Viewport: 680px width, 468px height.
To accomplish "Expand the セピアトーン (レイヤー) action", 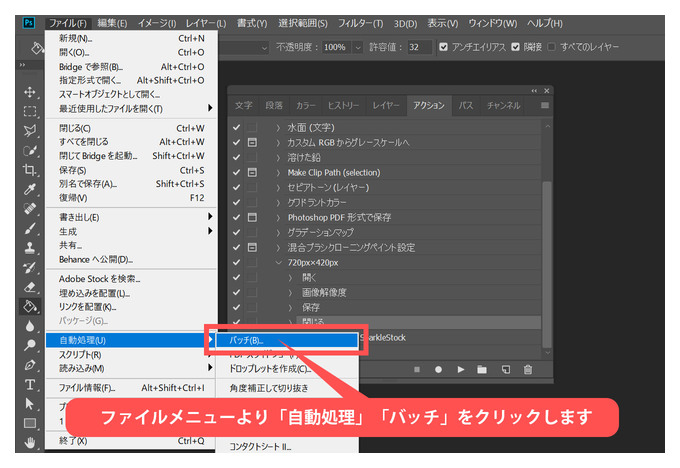I will [278, 187].
